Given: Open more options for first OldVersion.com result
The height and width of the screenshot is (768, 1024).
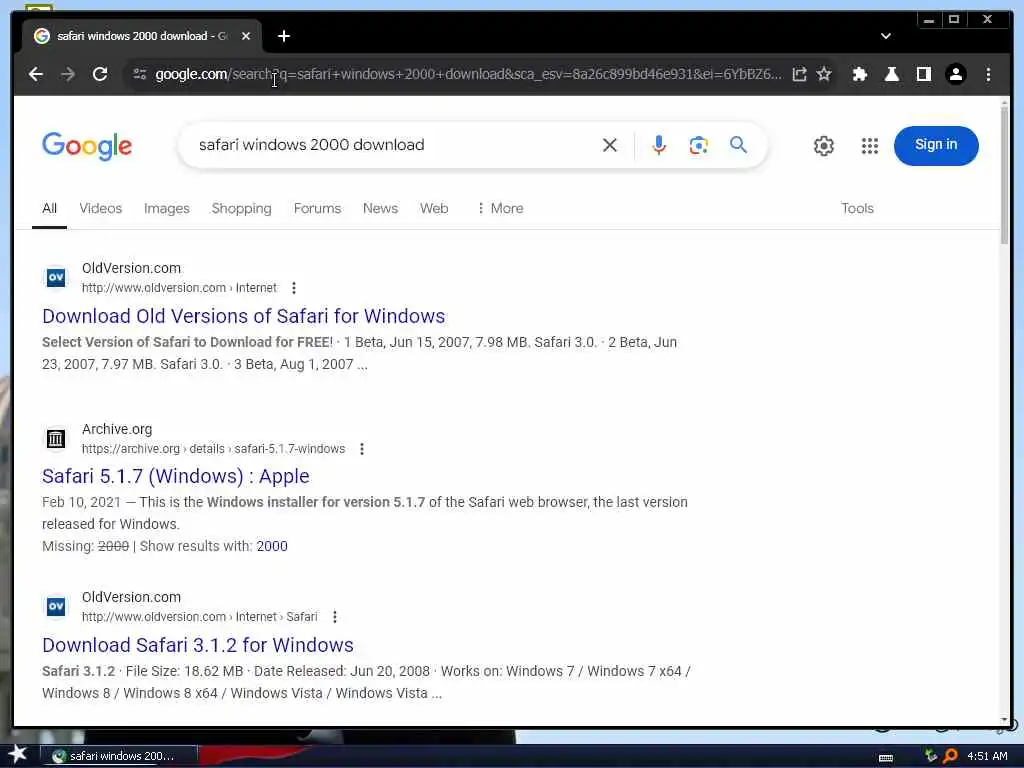Looking at the screenshot, I should 294,288.
